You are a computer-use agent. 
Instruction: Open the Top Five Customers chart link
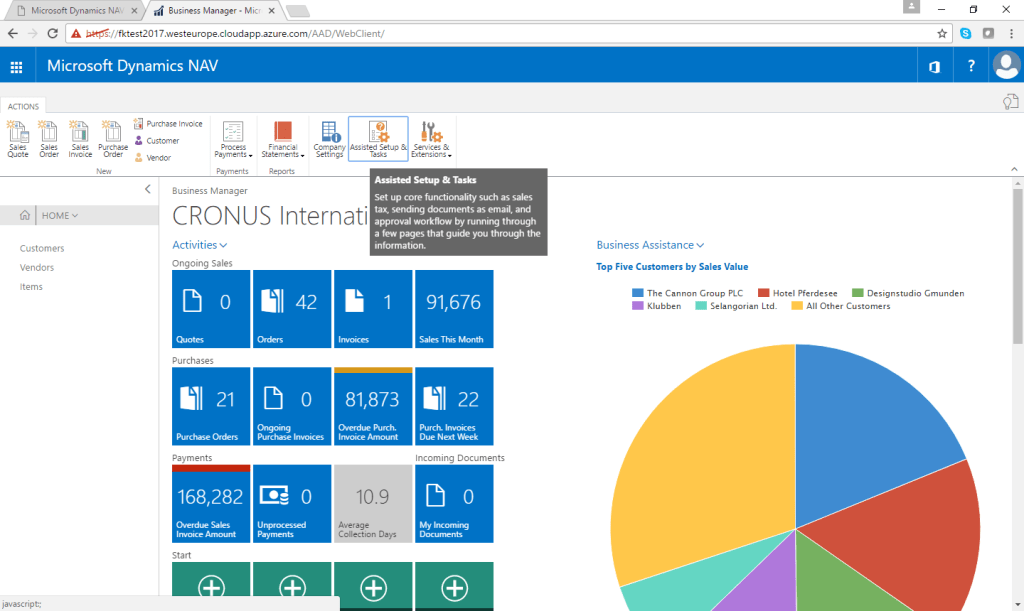pos(672,266)
